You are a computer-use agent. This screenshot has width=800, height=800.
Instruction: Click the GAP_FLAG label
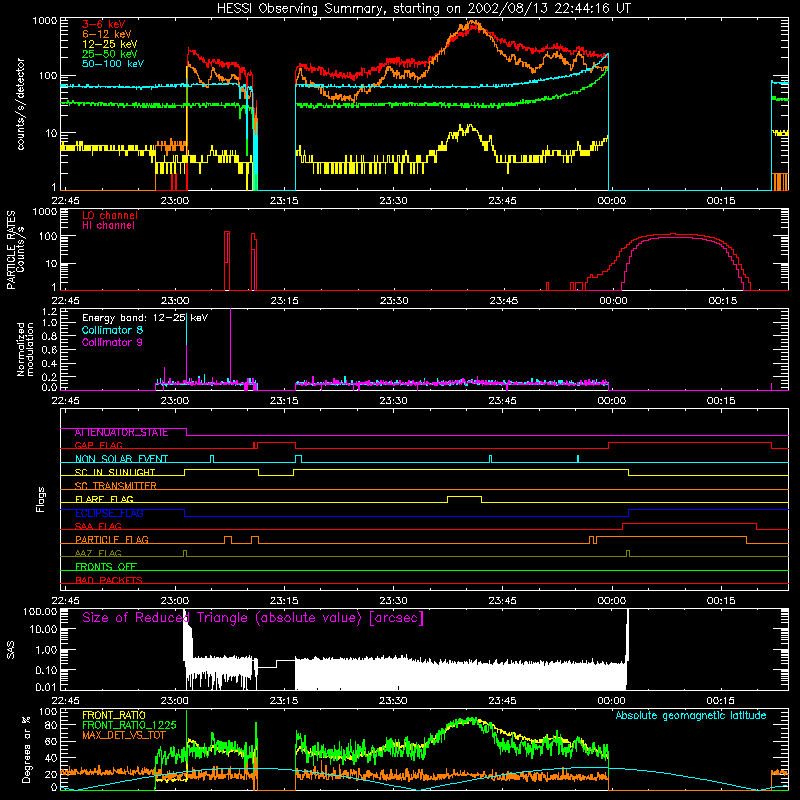(x=98, y=446)
